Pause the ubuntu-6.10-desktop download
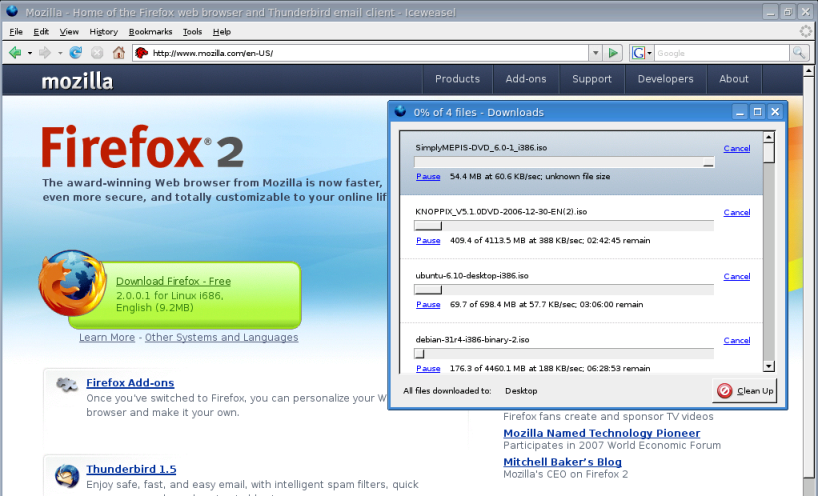The image size is (818, 496). click(428, 305)
